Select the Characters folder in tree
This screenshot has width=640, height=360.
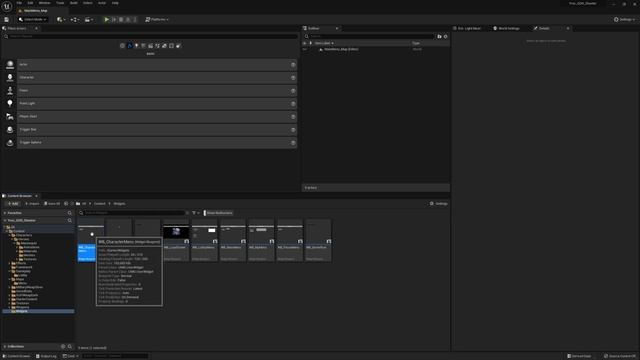pyautogui.click(x=24, y=236)
